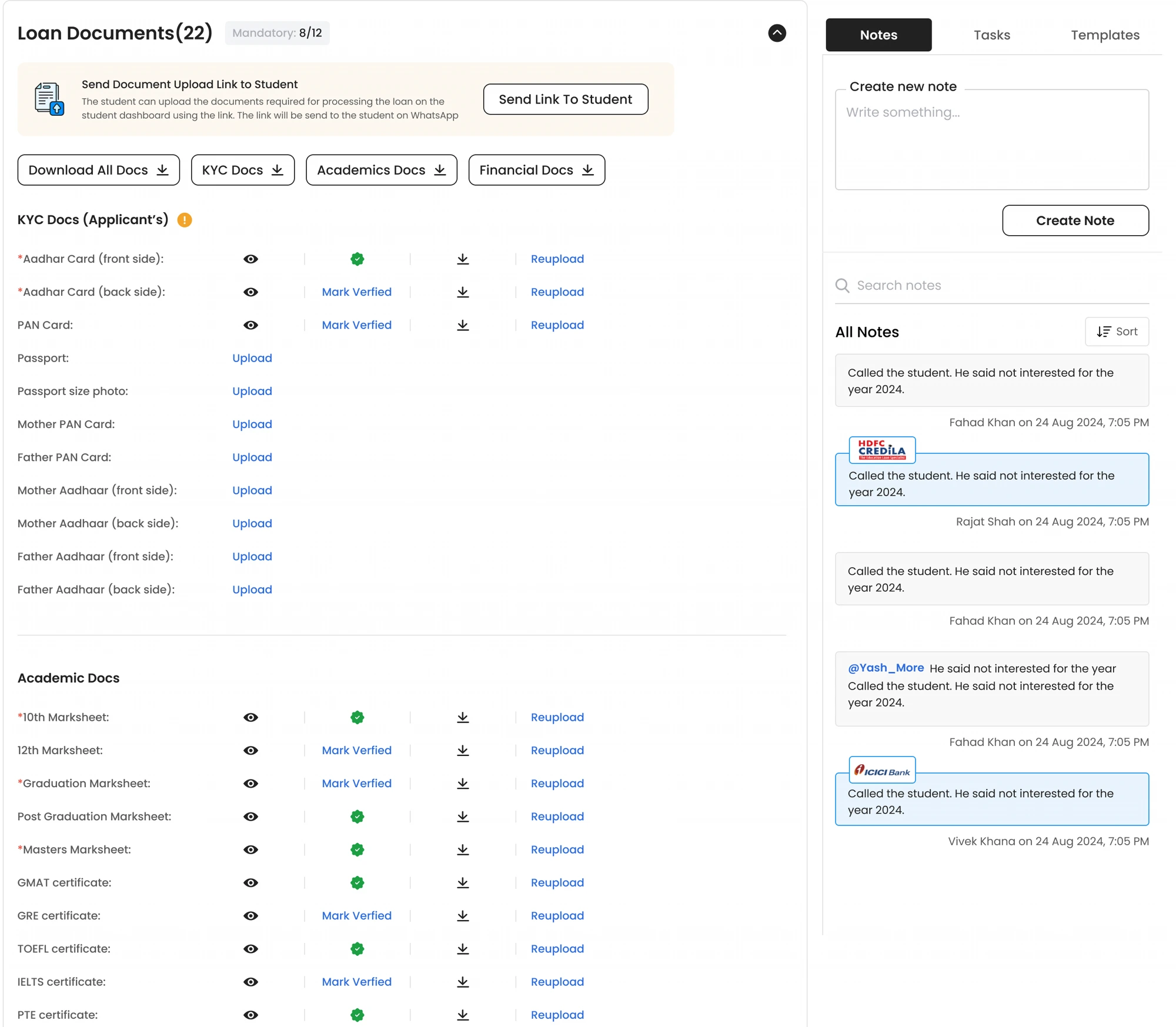Download the GRE certificate file
Viewport: 1176px width, 1027px height.
(463, 916)
